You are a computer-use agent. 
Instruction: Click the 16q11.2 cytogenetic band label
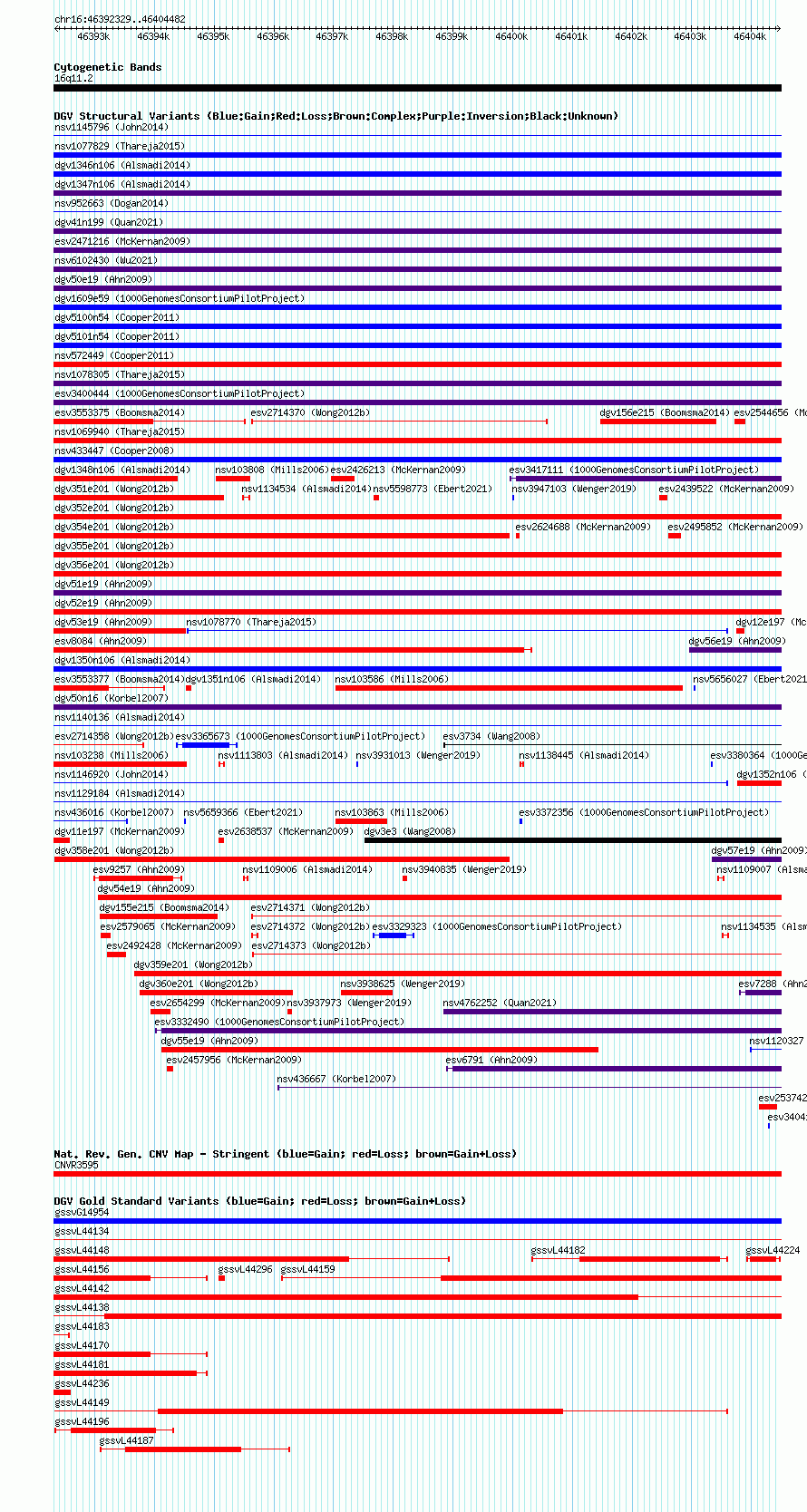73,78
